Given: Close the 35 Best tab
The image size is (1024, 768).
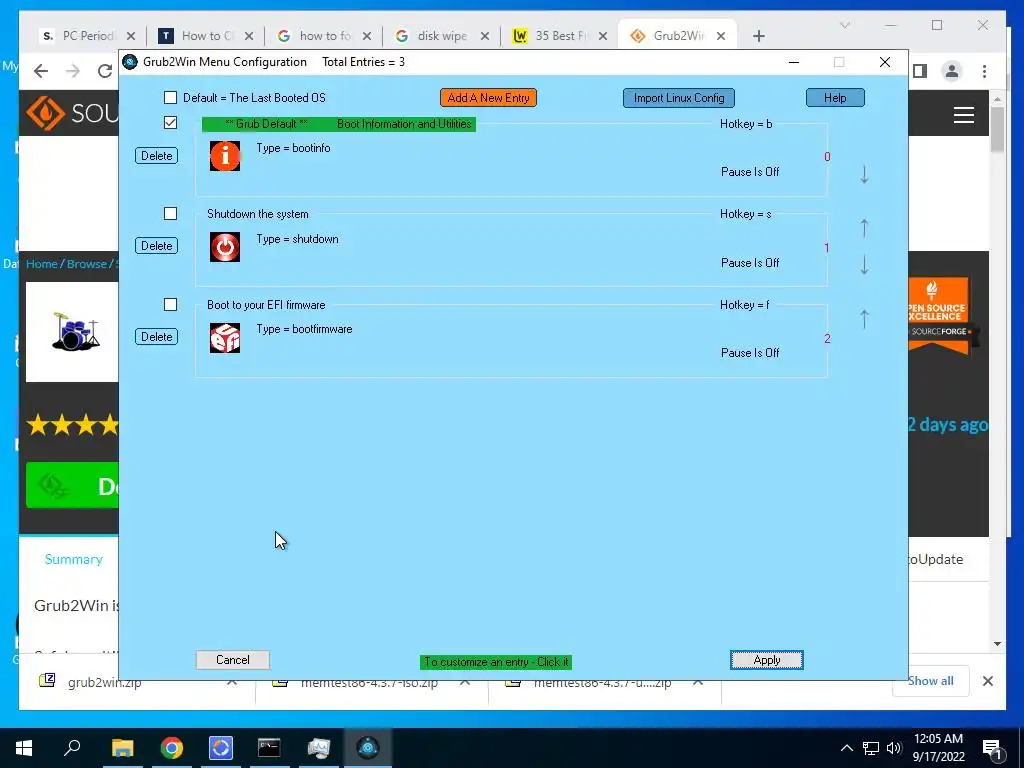Looking at the screenshot, I should [x=603, y=36].
